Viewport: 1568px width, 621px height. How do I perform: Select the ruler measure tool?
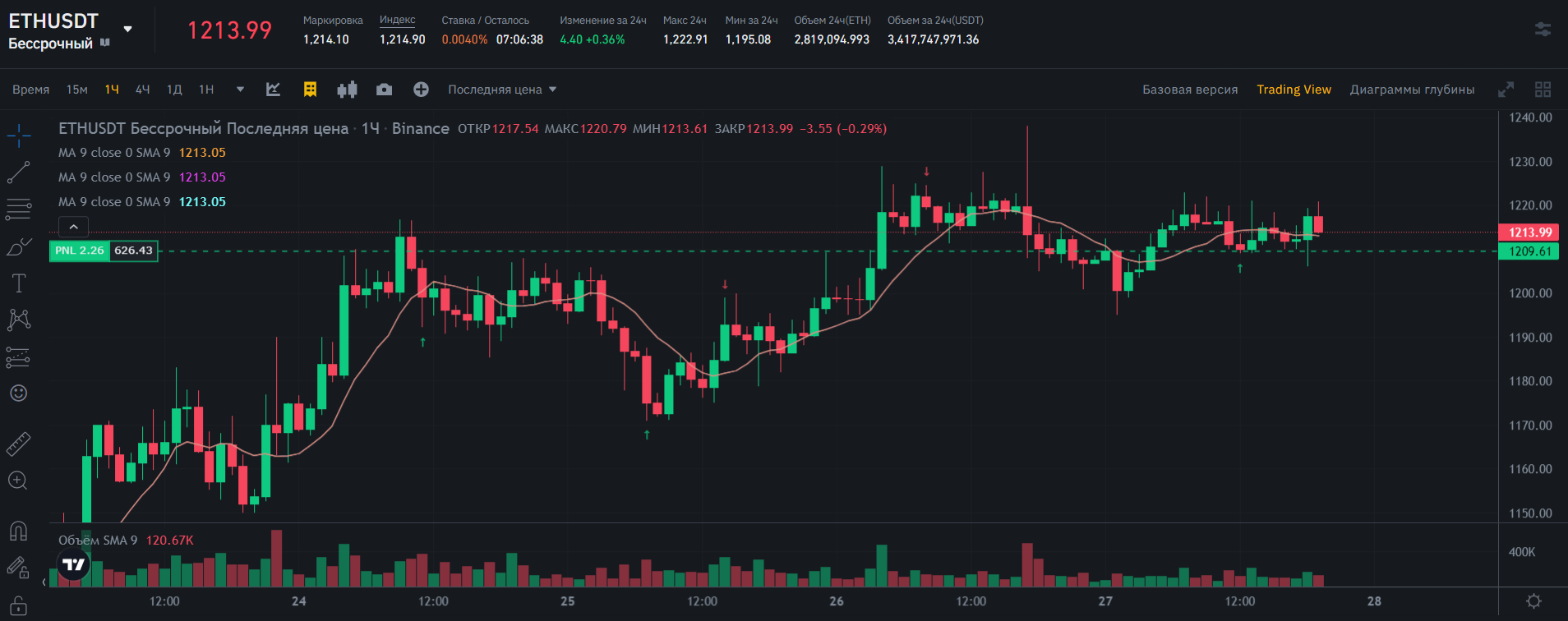[x=18, y=444]
